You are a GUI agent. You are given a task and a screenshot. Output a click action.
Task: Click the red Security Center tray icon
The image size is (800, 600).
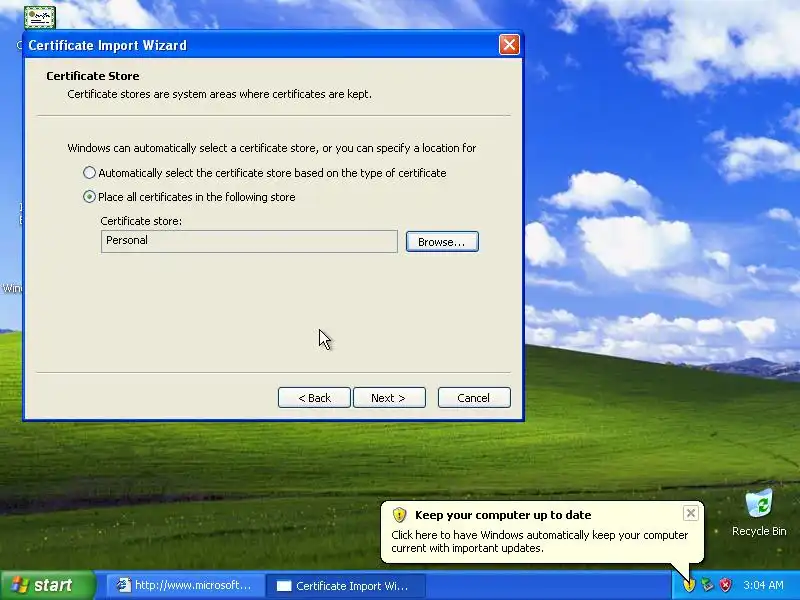pos(725,585)
